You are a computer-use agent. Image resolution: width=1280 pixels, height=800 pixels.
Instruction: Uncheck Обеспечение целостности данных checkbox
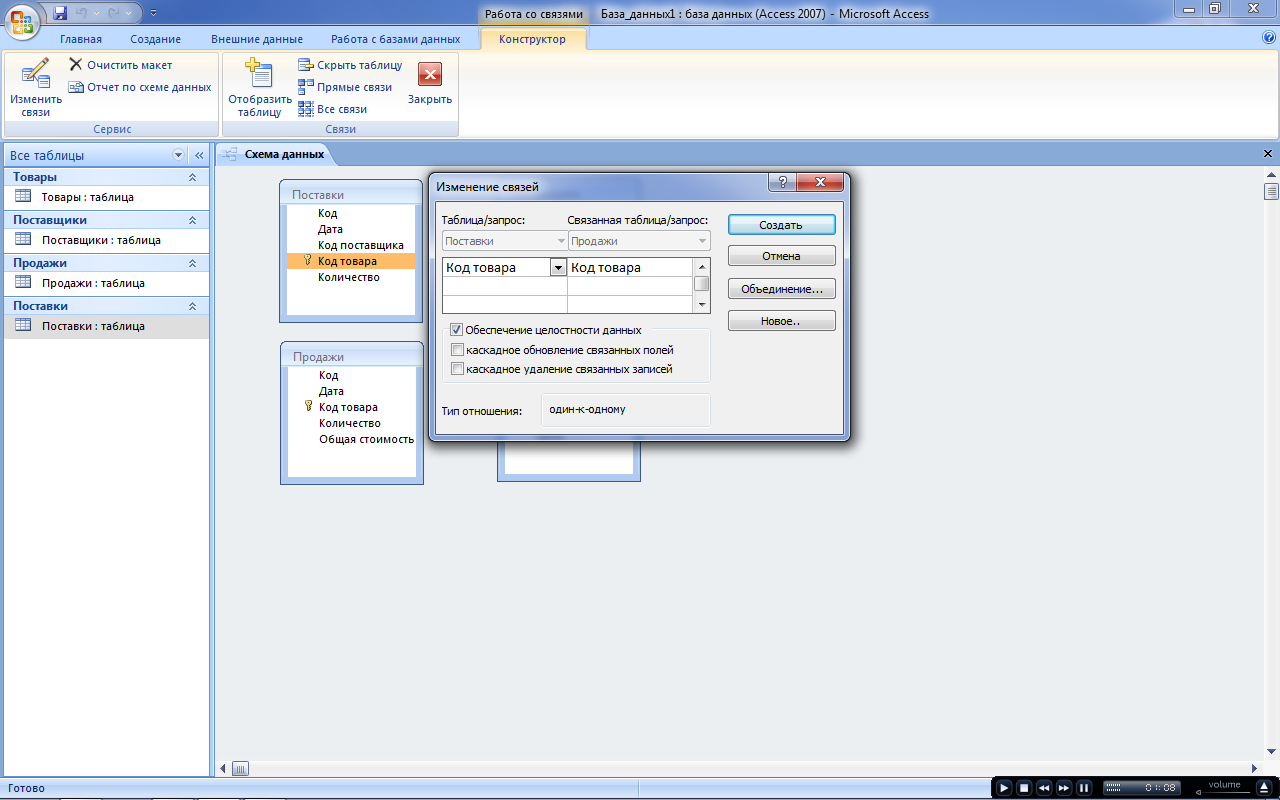tap(457, 330)
